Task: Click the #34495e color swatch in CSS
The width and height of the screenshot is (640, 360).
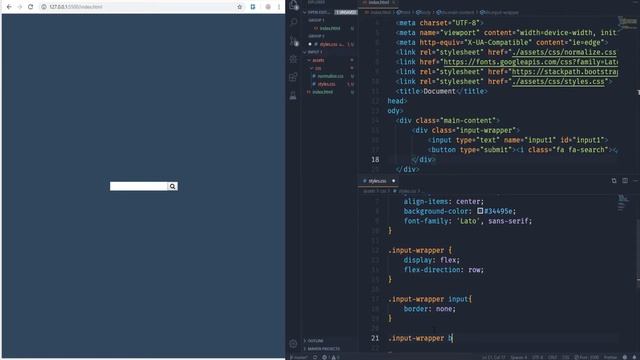Action: (480, 211)
